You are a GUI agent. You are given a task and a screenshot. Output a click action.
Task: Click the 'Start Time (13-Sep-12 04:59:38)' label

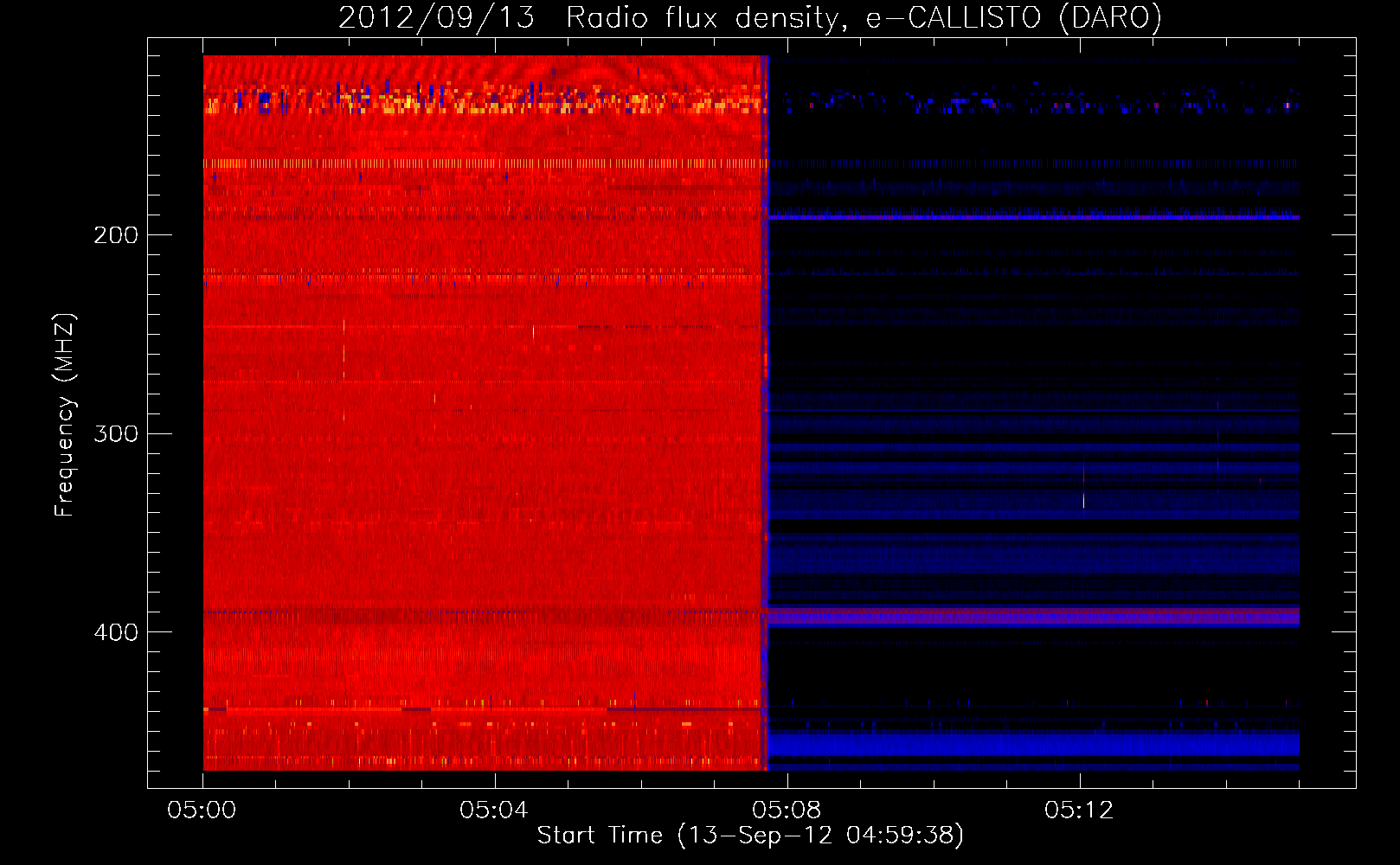click(x=750, y=836)
